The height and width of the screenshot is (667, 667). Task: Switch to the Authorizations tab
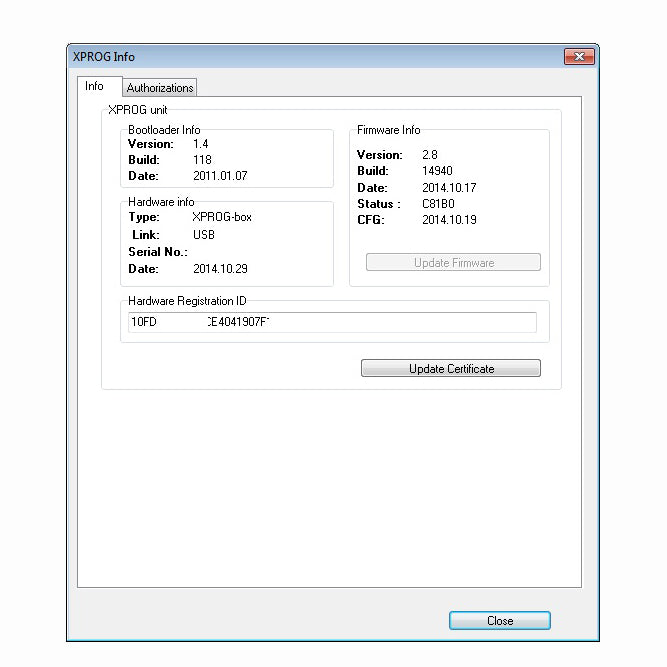tap(160, 88)
